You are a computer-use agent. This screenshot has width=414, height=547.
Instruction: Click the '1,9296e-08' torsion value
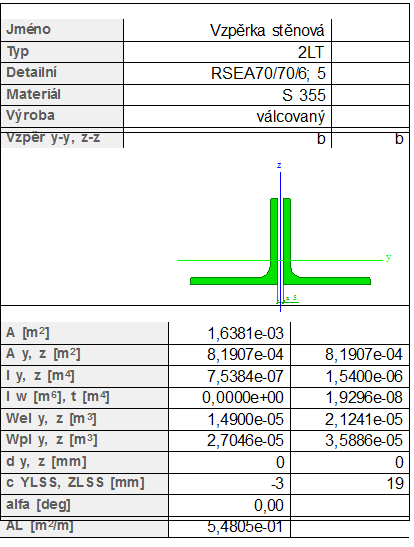[364, 398]
